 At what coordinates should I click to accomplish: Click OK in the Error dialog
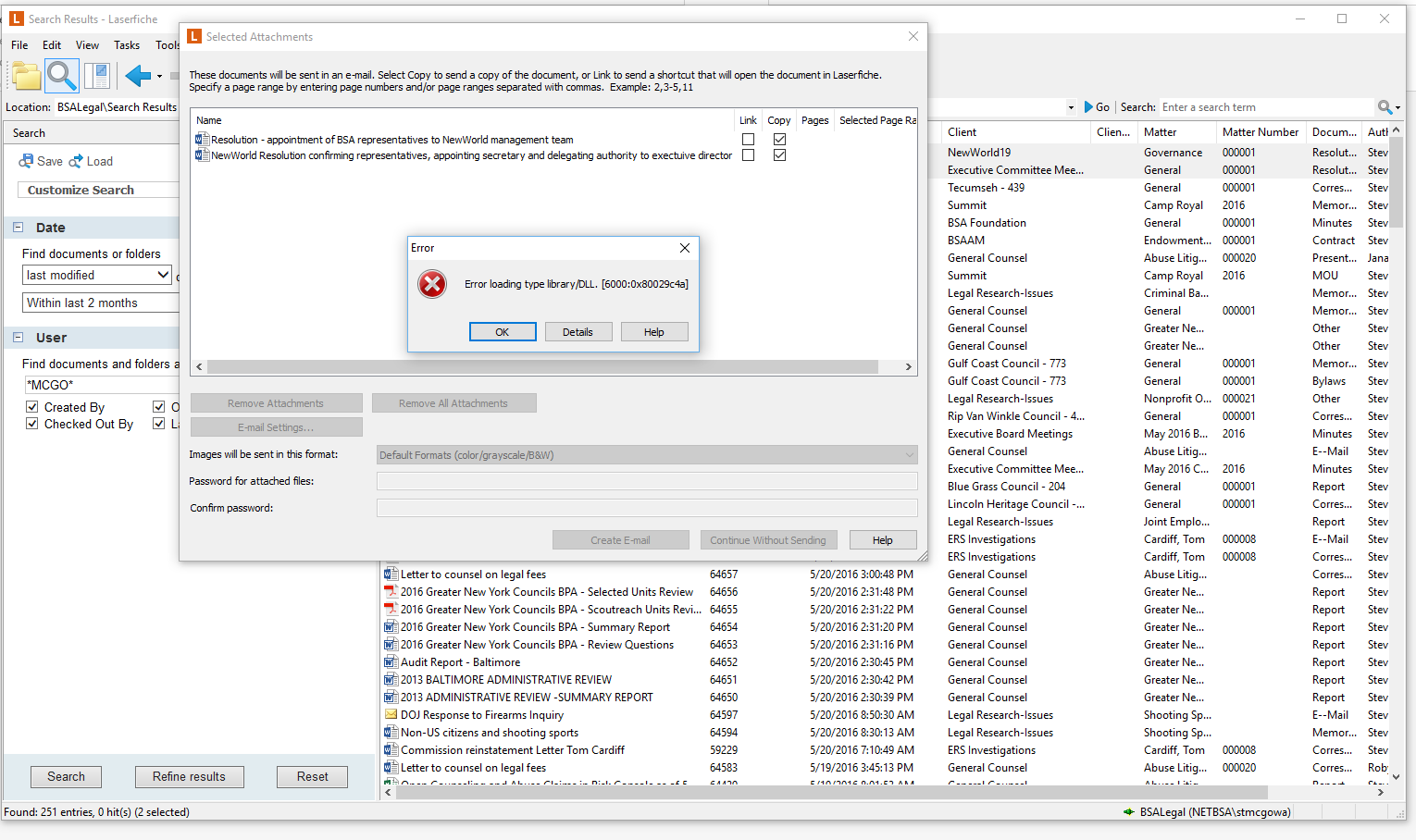[x=503, y=332]
